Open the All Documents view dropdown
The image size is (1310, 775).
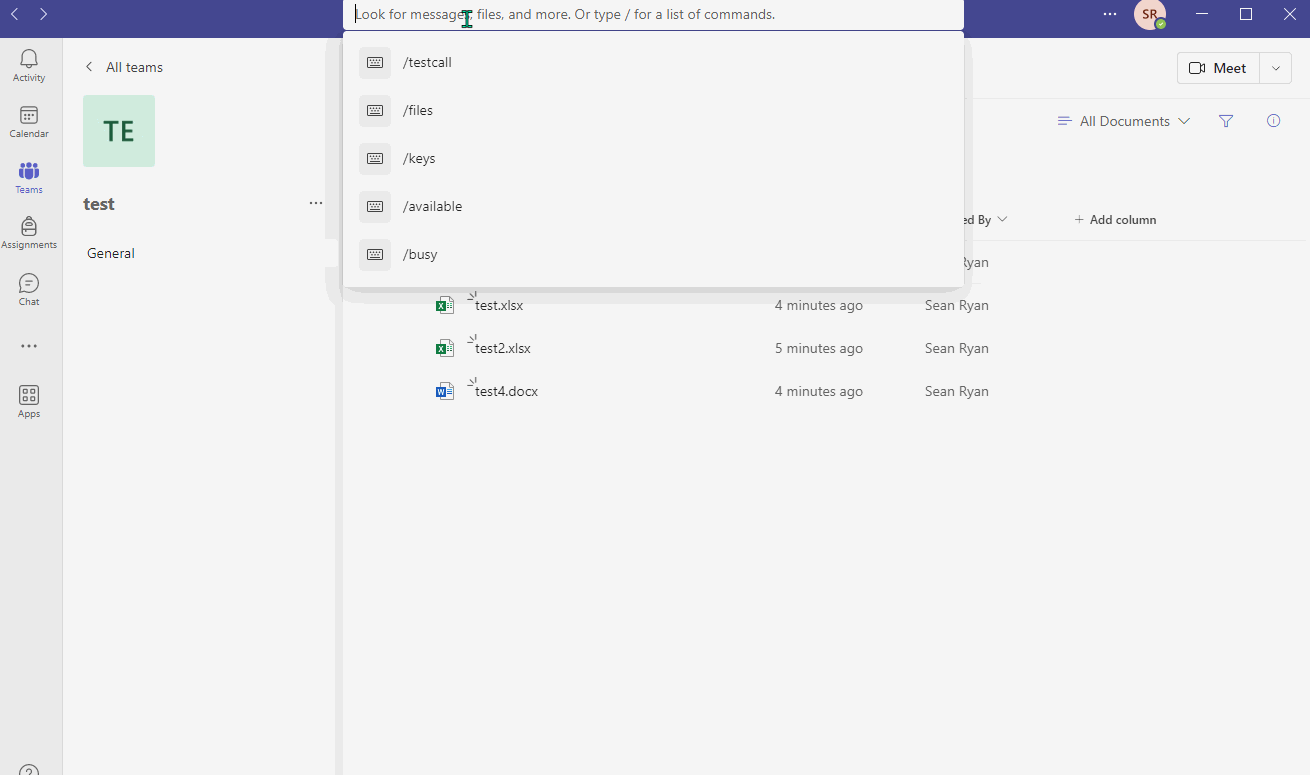coord(1124,121)
